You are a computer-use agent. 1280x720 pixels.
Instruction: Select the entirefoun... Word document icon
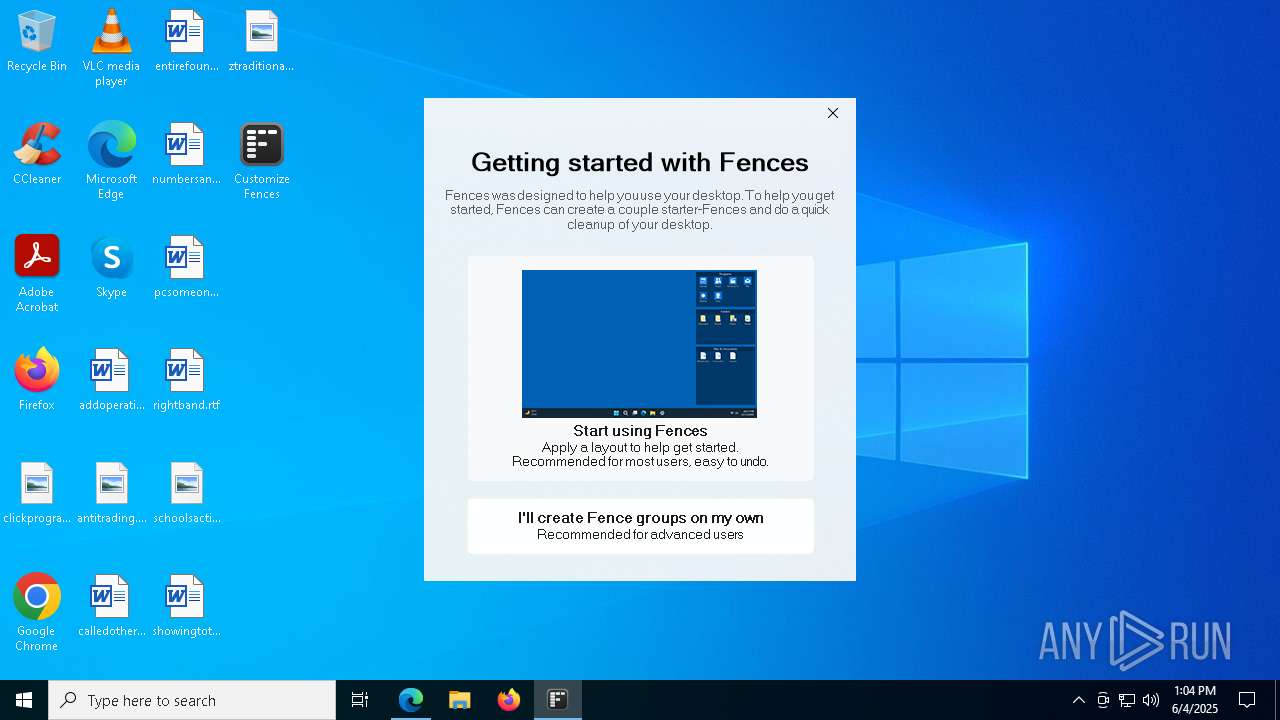click(186, 42)
